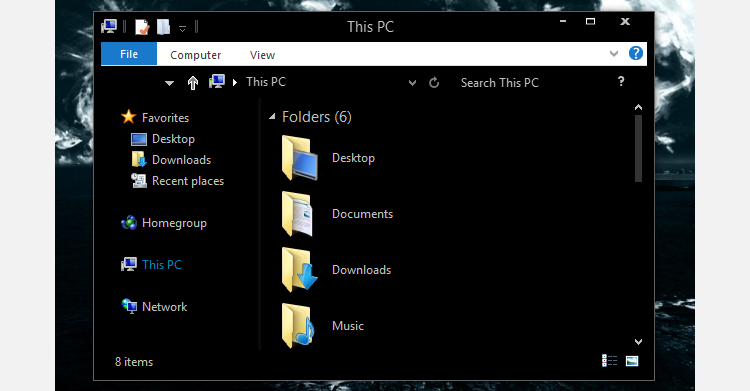Go up one level with up arrow

(x=193, y=83)
